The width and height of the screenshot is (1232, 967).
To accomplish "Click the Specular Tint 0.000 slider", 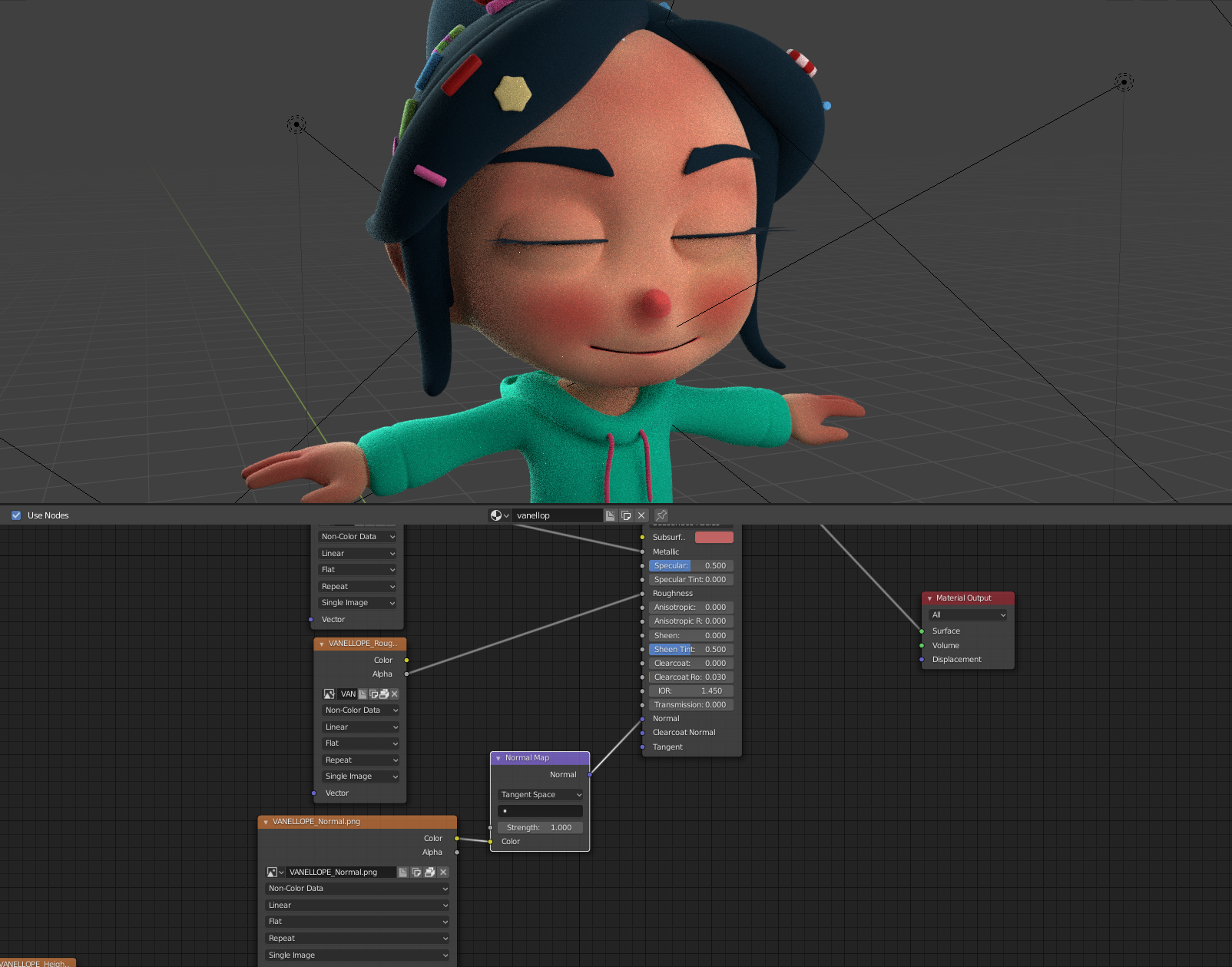I will [691, 580].
